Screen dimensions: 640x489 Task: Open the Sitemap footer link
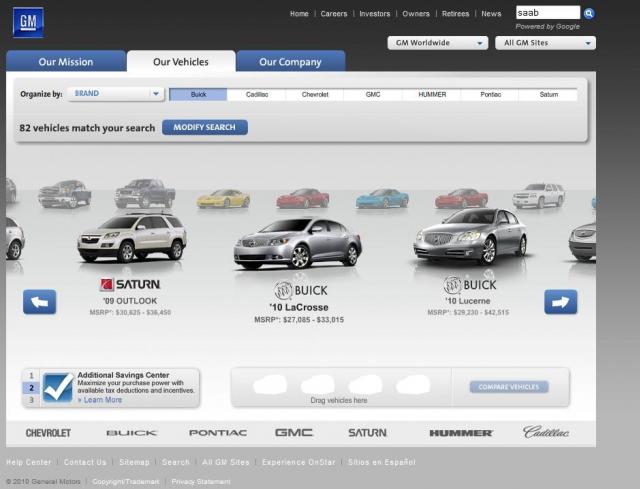pyautogui.click(x=134, y=462)
